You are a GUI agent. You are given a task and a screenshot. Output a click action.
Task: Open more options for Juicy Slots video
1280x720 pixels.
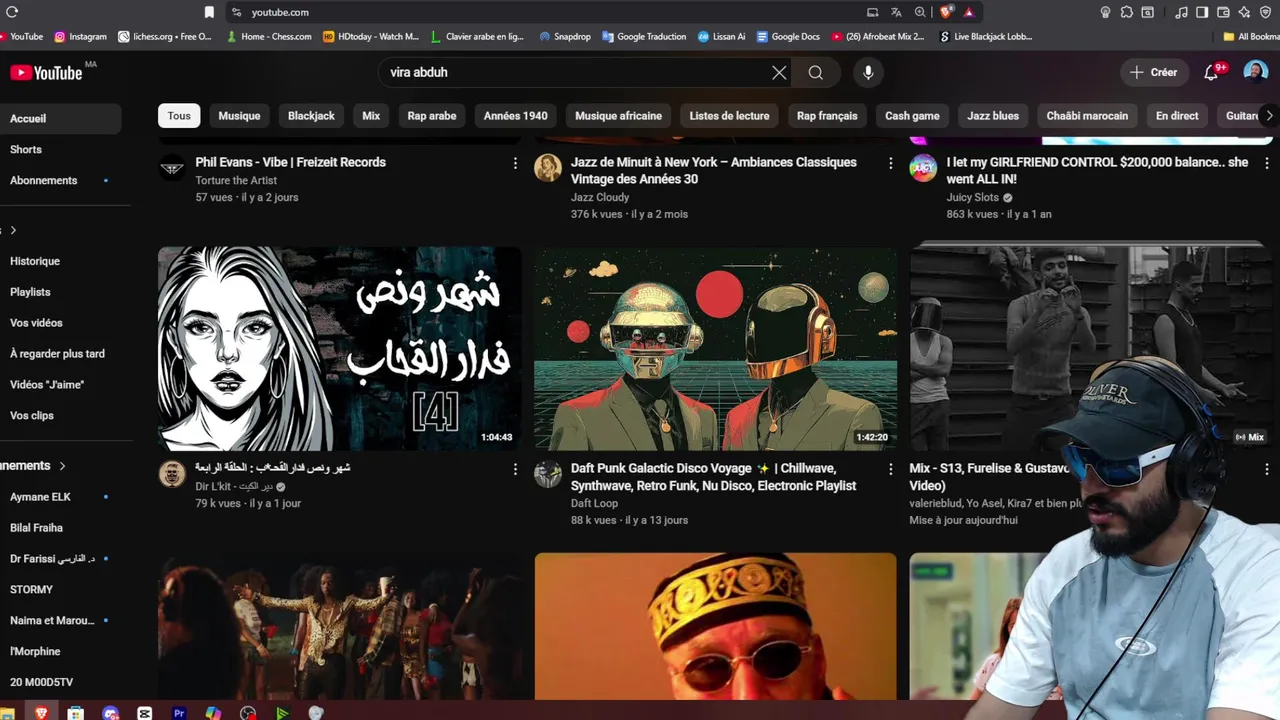pyautogui.click(x=1267, y=163)
